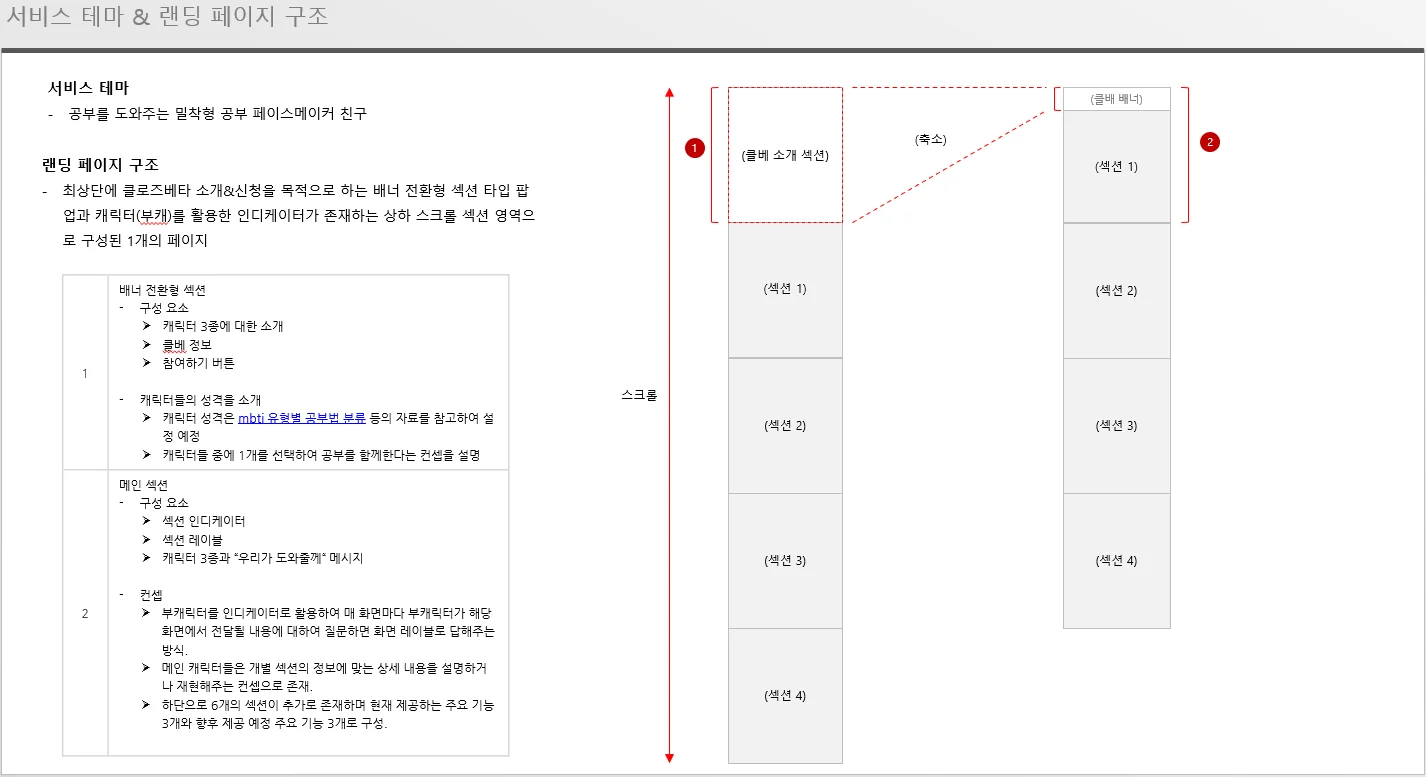Click the 배너 전환형 섹션 table heading
This screenshot has width=1426, height=777.
click(x=162, y=290)
